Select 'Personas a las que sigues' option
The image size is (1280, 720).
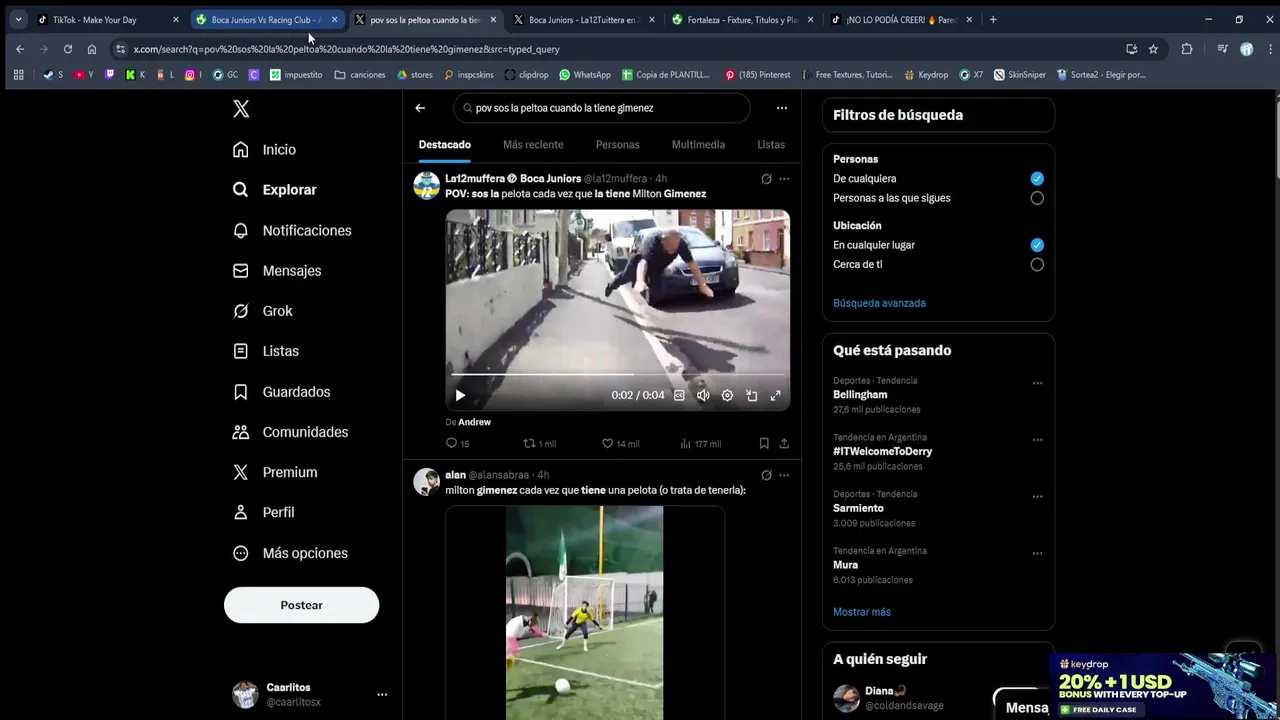click(1037, 198)
